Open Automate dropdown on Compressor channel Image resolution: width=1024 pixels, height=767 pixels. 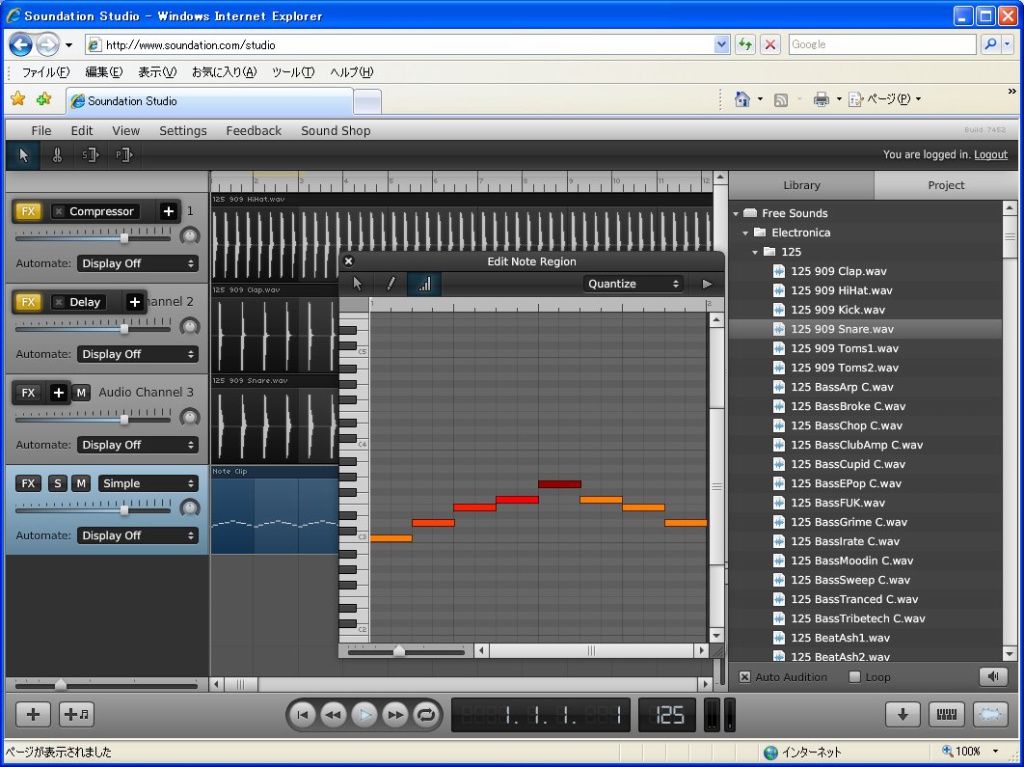[138, 263]
